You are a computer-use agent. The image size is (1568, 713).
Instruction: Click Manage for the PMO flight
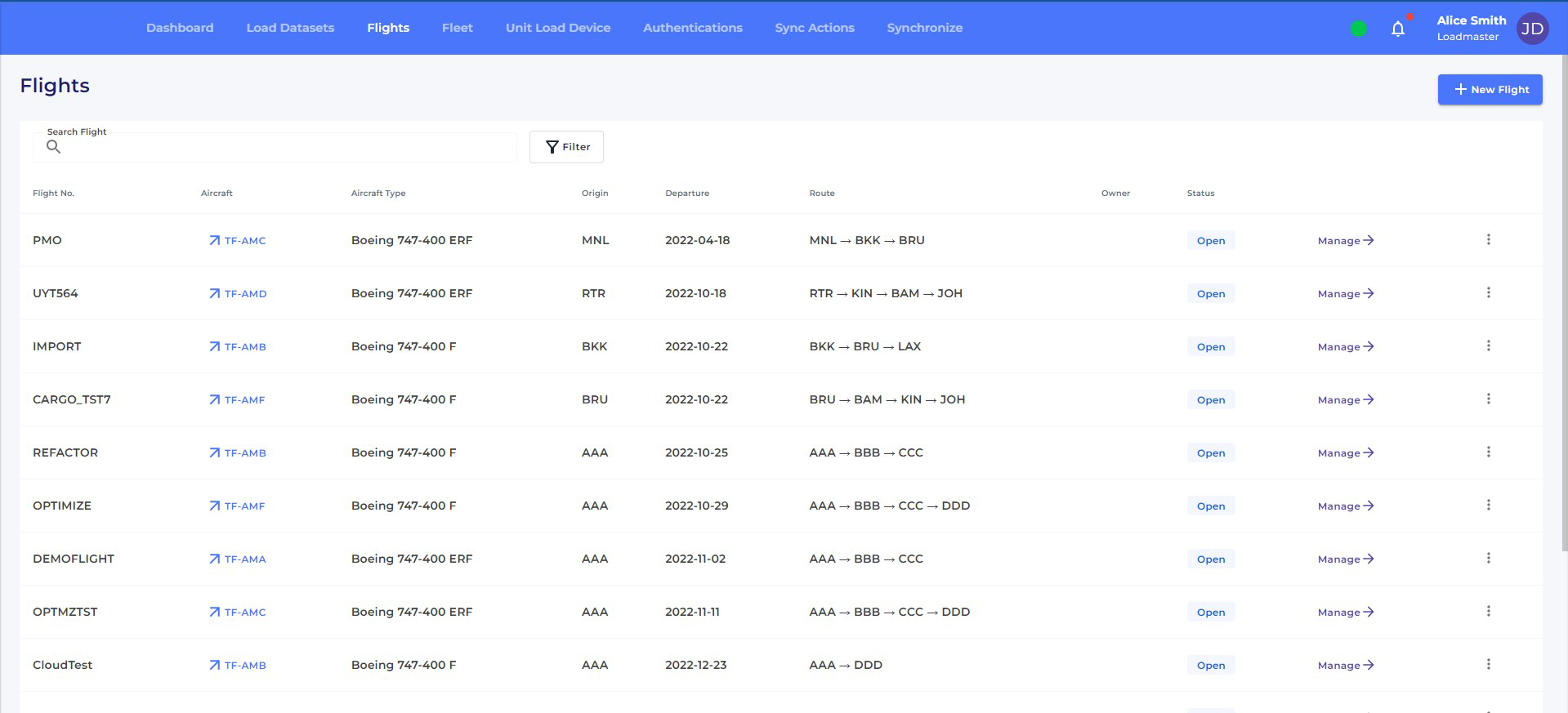(1346, 241)
